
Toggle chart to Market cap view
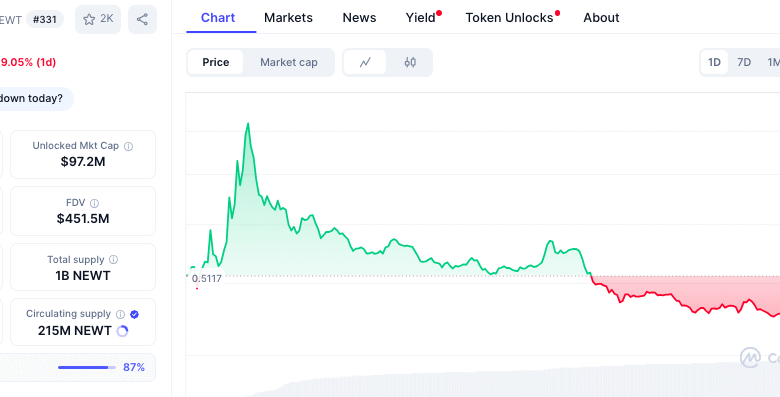pos(289,62)
